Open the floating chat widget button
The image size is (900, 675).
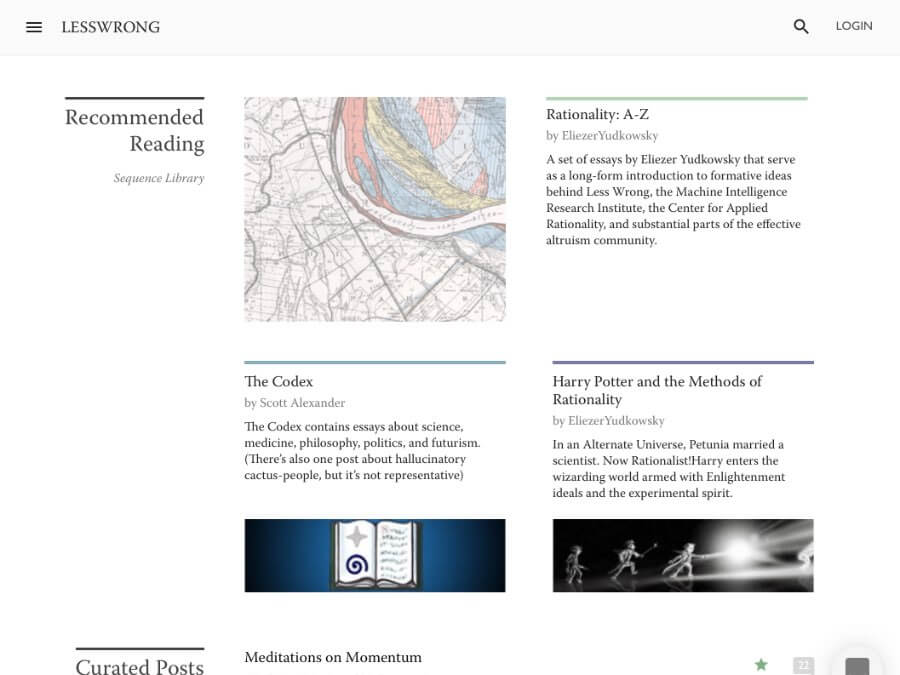pos(857,664)
